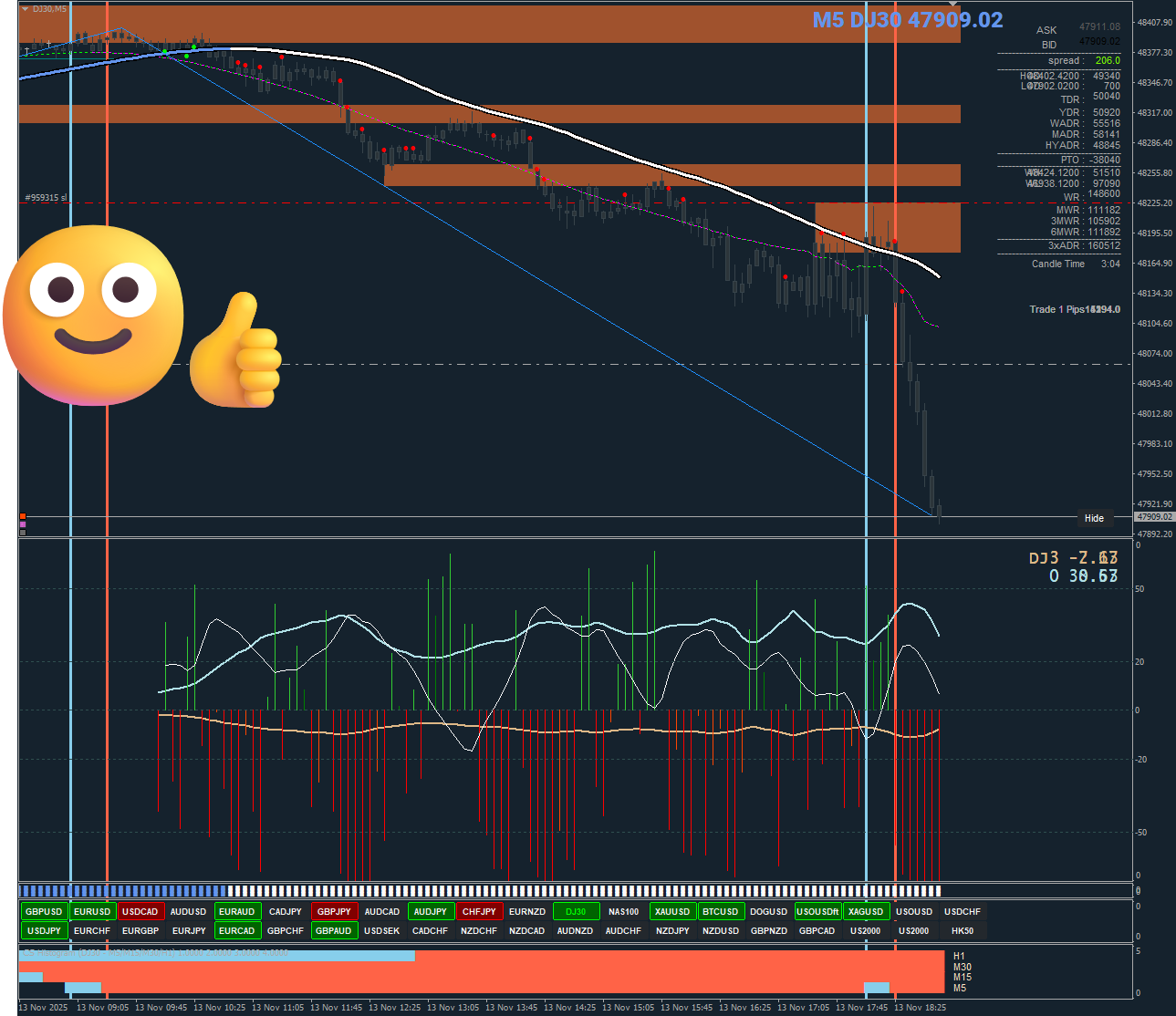The width and height of the screenshot is (1176, 1016).
Task: Choose the EURNZD symbol button
Action: 527,912
